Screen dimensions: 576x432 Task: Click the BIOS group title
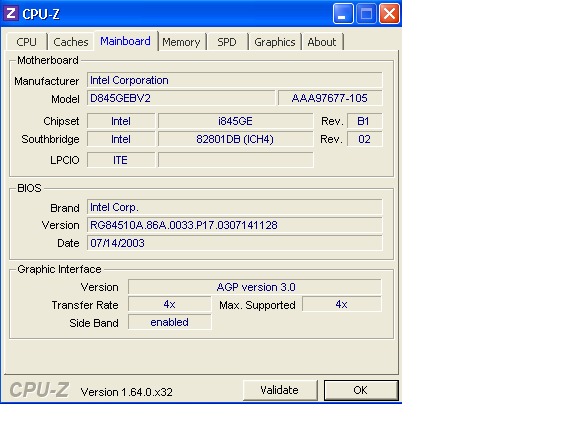coord(29,188)
